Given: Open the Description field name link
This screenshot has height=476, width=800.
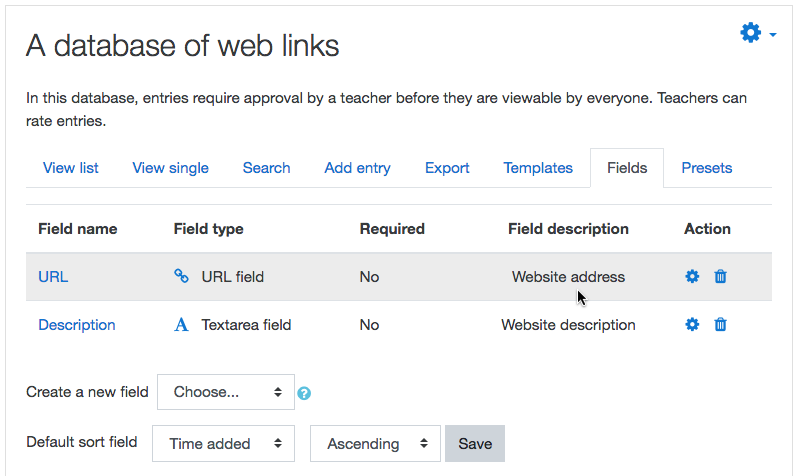Looking at the screenshot, I should 77,325.
